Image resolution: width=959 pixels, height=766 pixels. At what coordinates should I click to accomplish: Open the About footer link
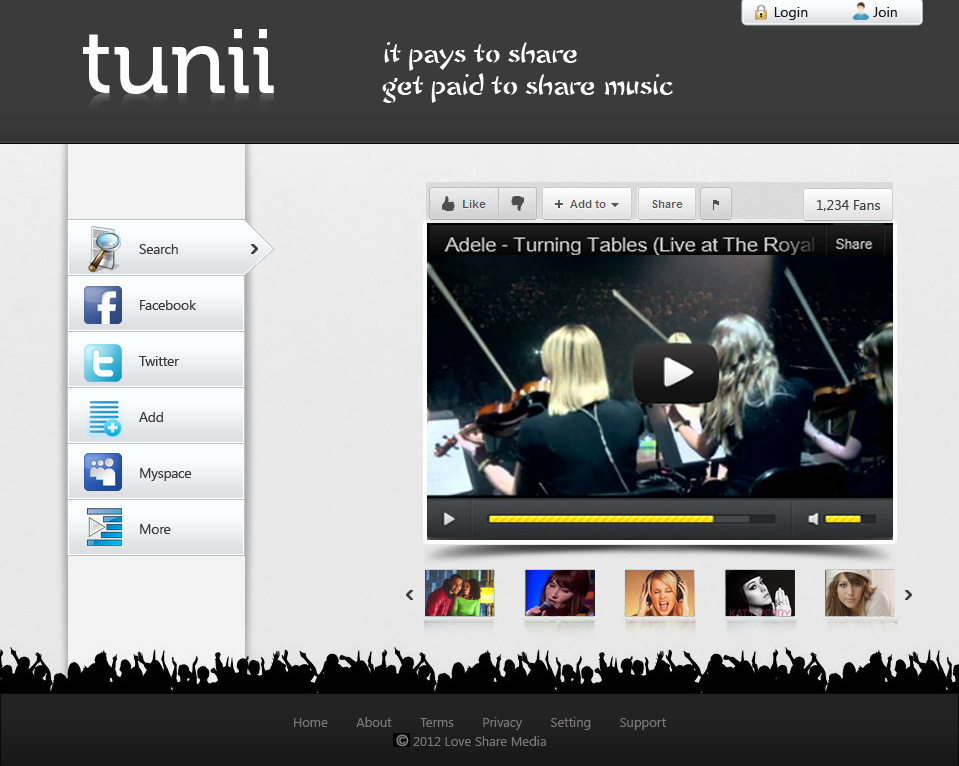[374, 723]
